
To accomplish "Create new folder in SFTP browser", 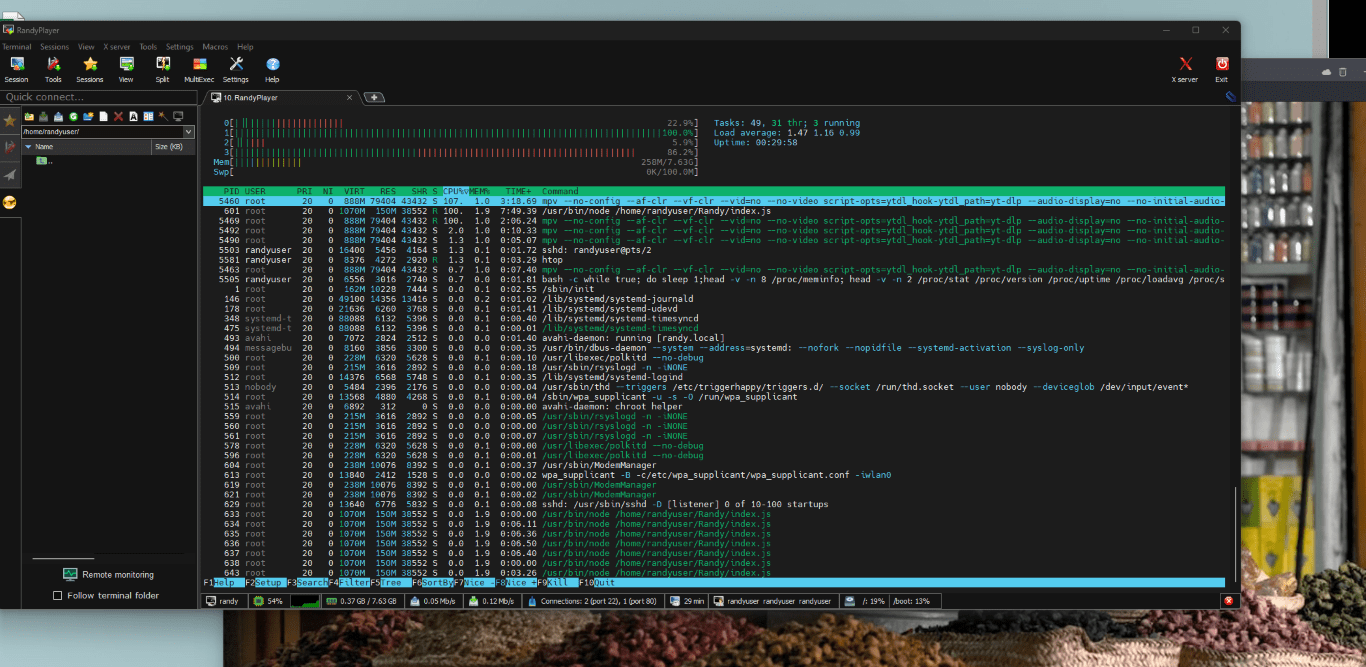I will click(x=88, y=116).
